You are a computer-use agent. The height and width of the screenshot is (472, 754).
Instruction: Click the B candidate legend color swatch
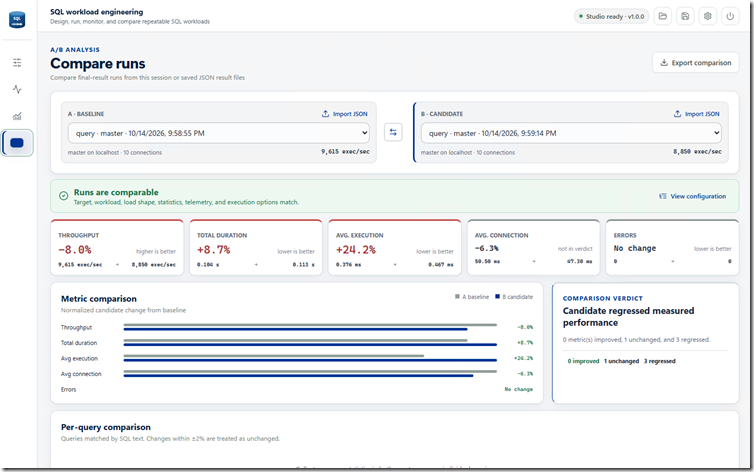497,297
